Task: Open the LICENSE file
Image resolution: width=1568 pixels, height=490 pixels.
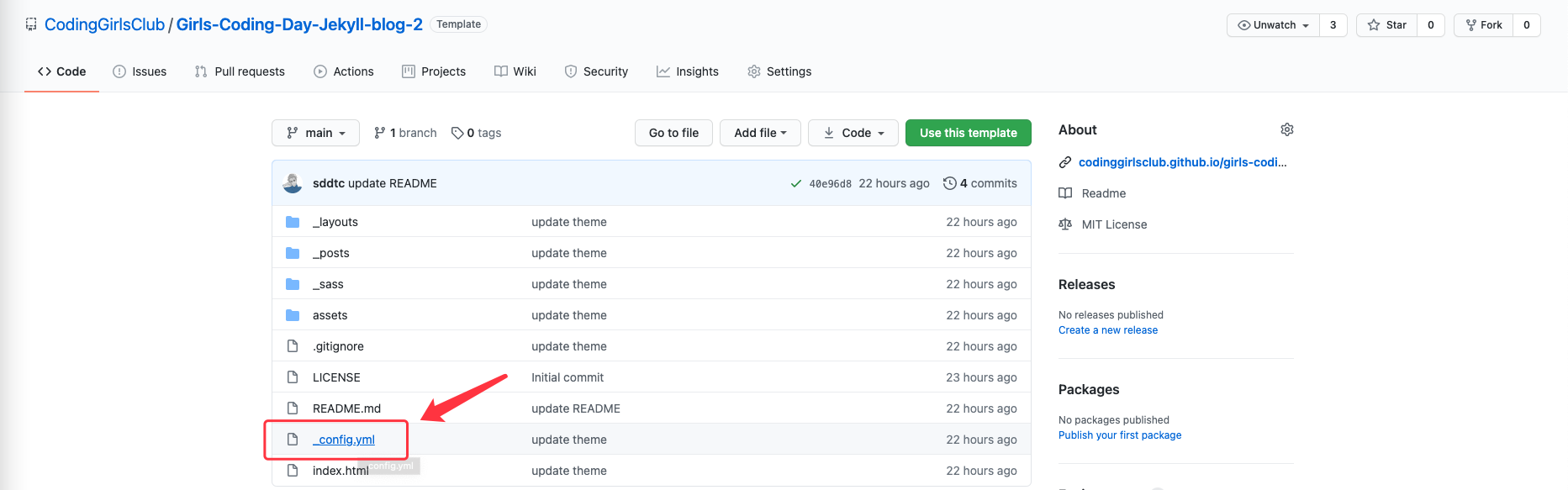Action: point(336,377)
